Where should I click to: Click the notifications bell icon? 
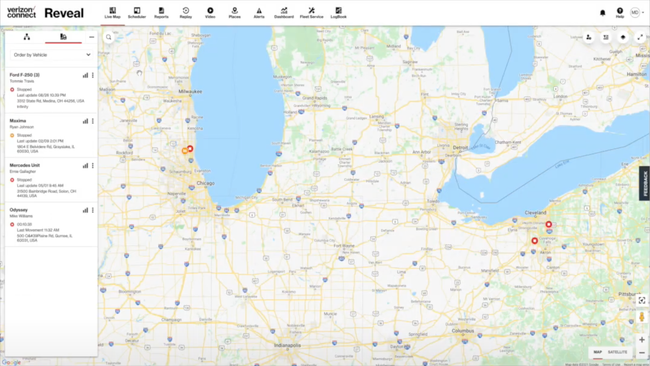(x=602, y=13)
